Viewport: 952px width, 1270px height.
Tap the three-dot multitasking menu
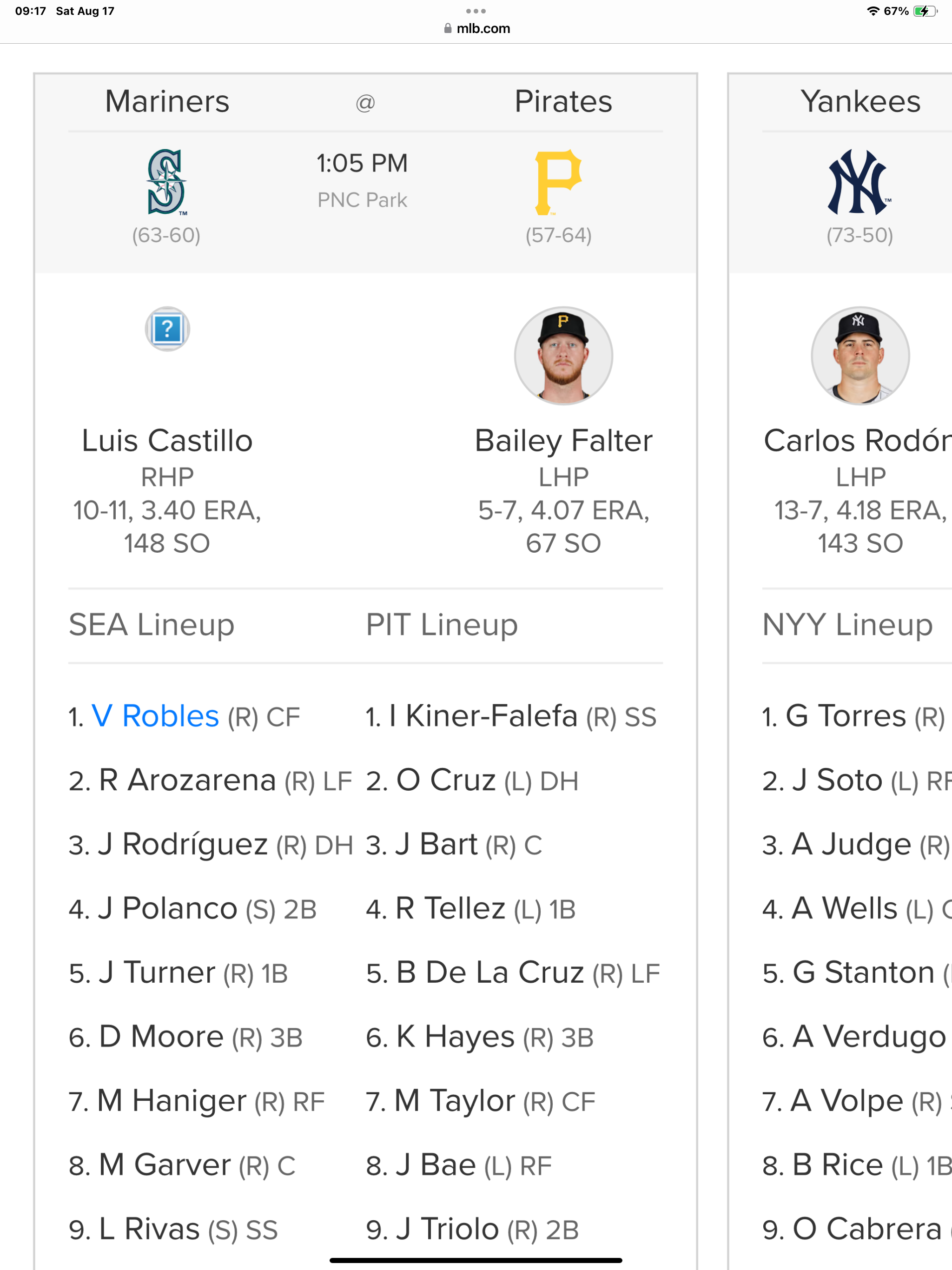pyautogui.click(x=476, y=11)
